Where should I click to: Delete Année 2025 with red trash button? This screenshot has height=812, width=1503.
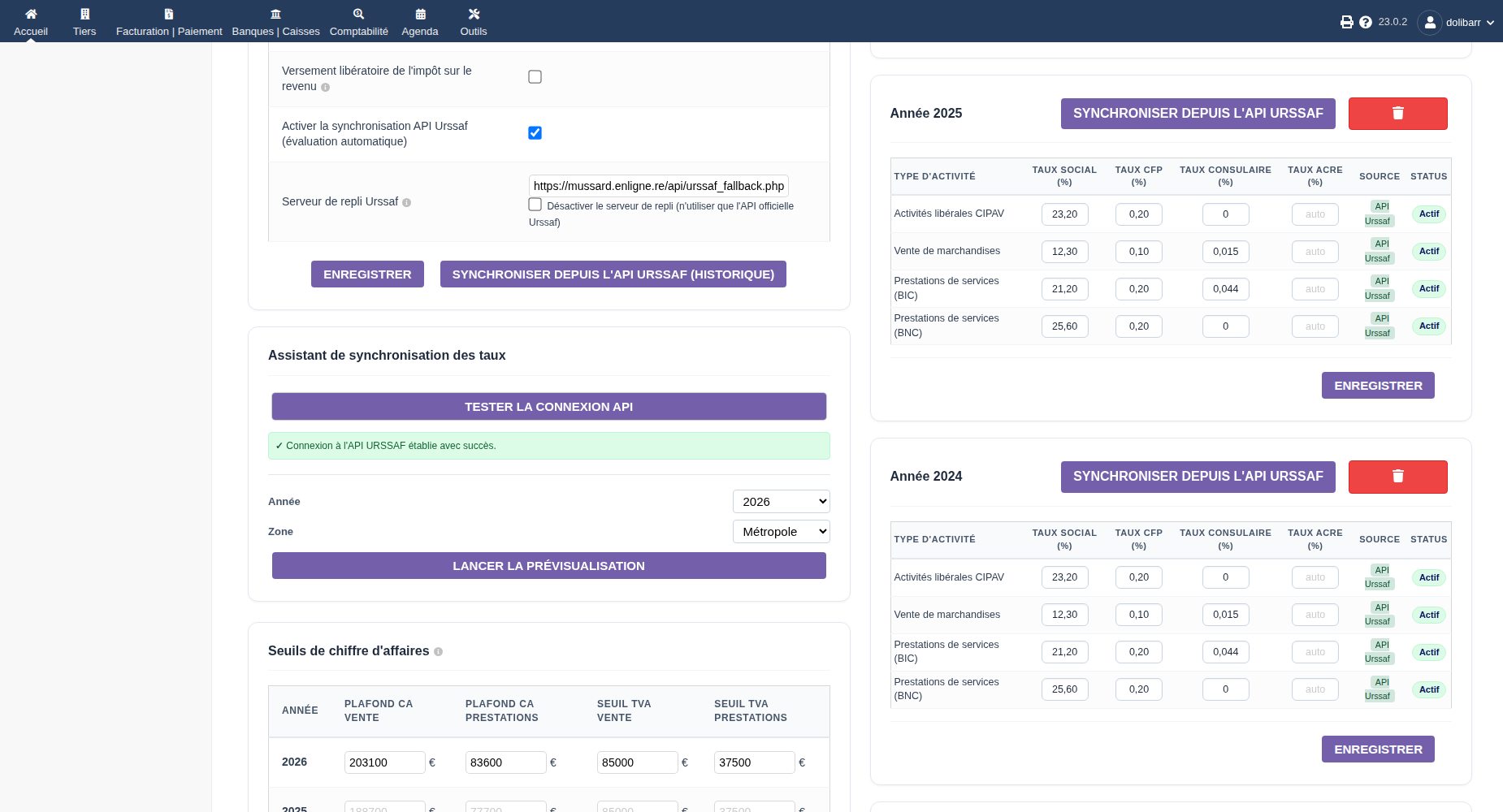click(1397, 114)
